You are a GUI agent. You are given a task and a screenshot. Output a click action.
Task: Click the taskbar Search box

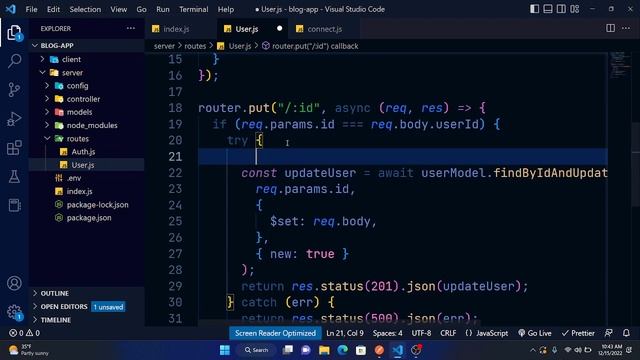pos(257,350)
